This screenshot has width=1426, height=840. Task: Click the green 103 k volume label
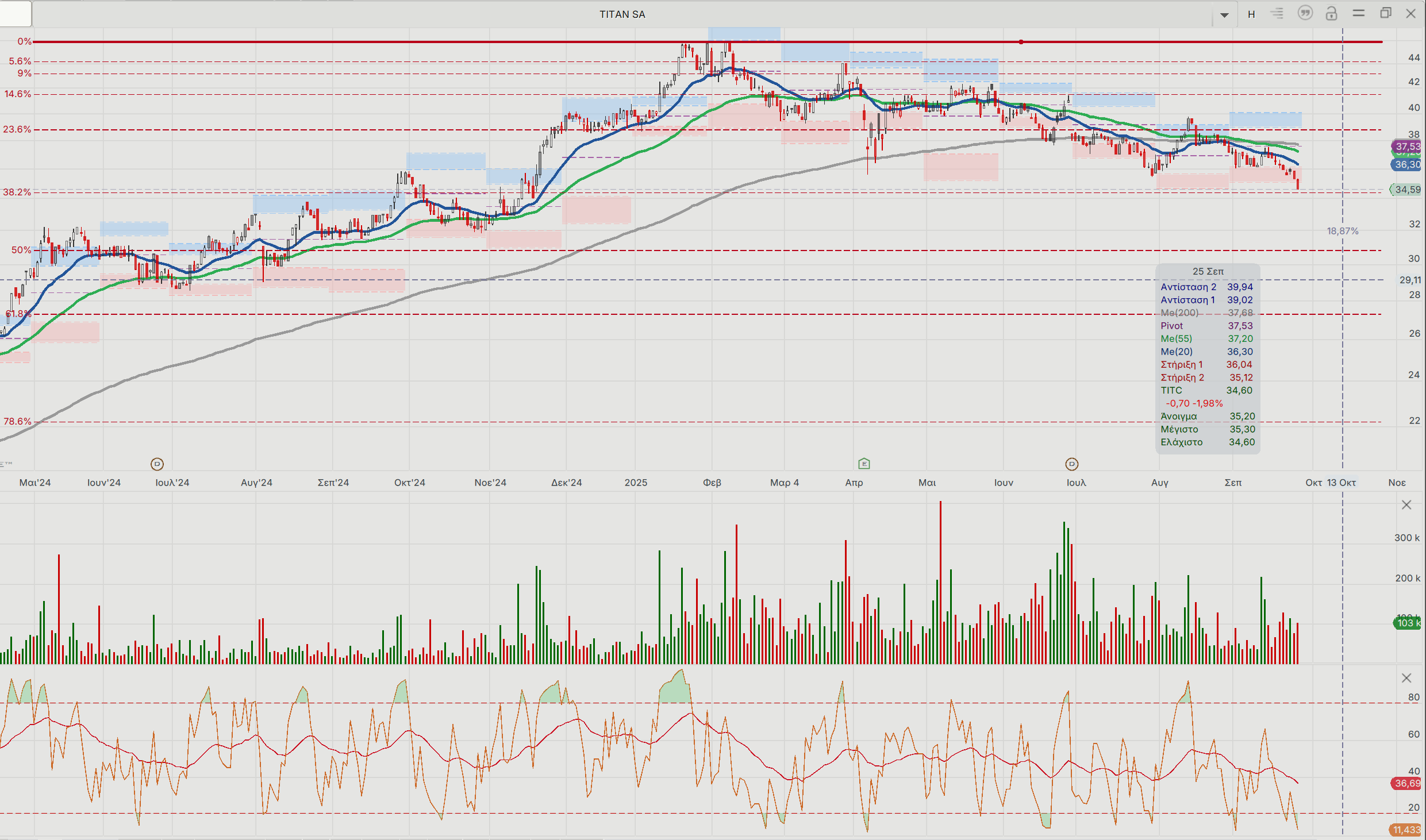(1408, 623)
